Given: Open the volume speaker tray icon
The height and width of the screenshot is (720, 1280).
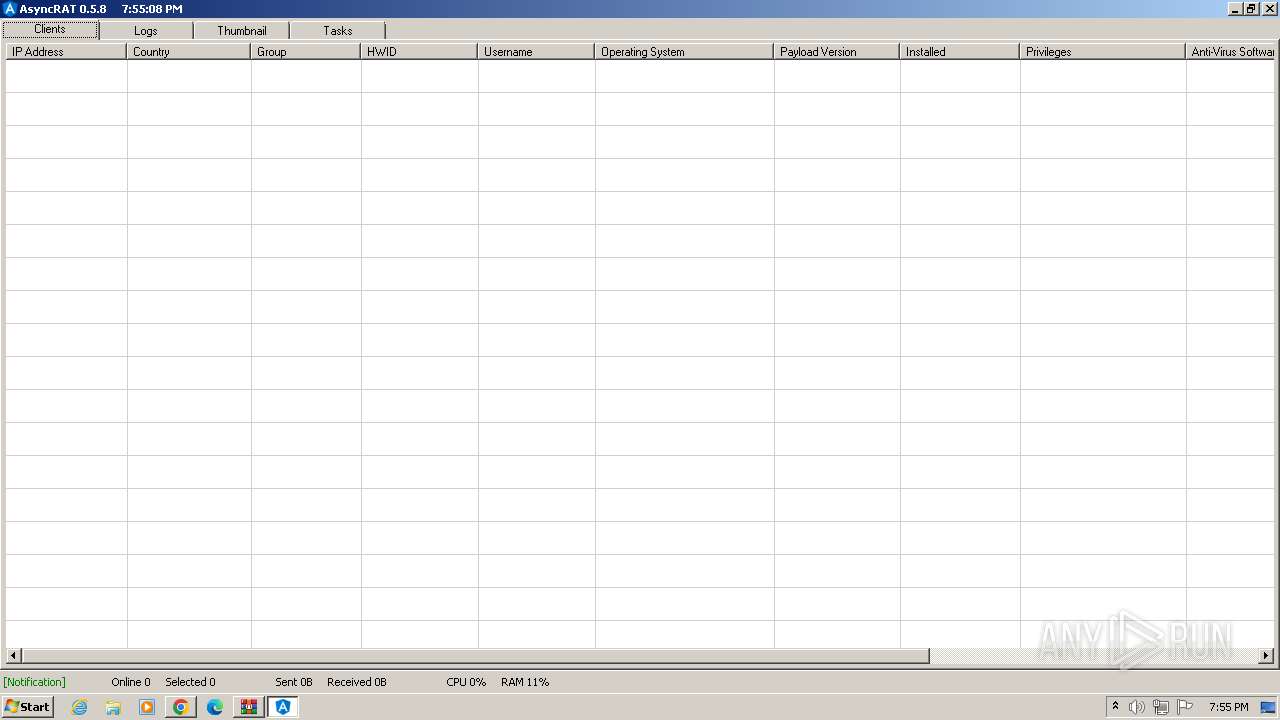Looking at the screenshot, I should [1137, 707].
